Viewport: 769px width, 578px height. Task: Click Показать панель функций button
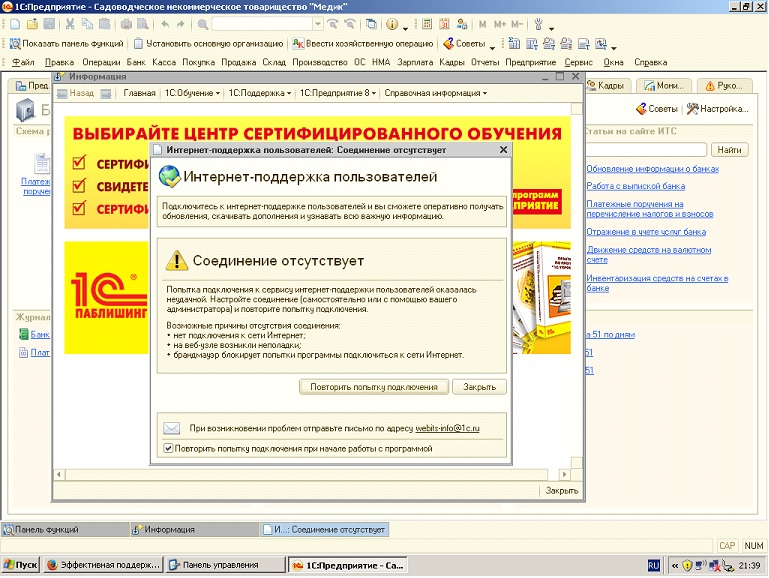[x=67, y=44]
